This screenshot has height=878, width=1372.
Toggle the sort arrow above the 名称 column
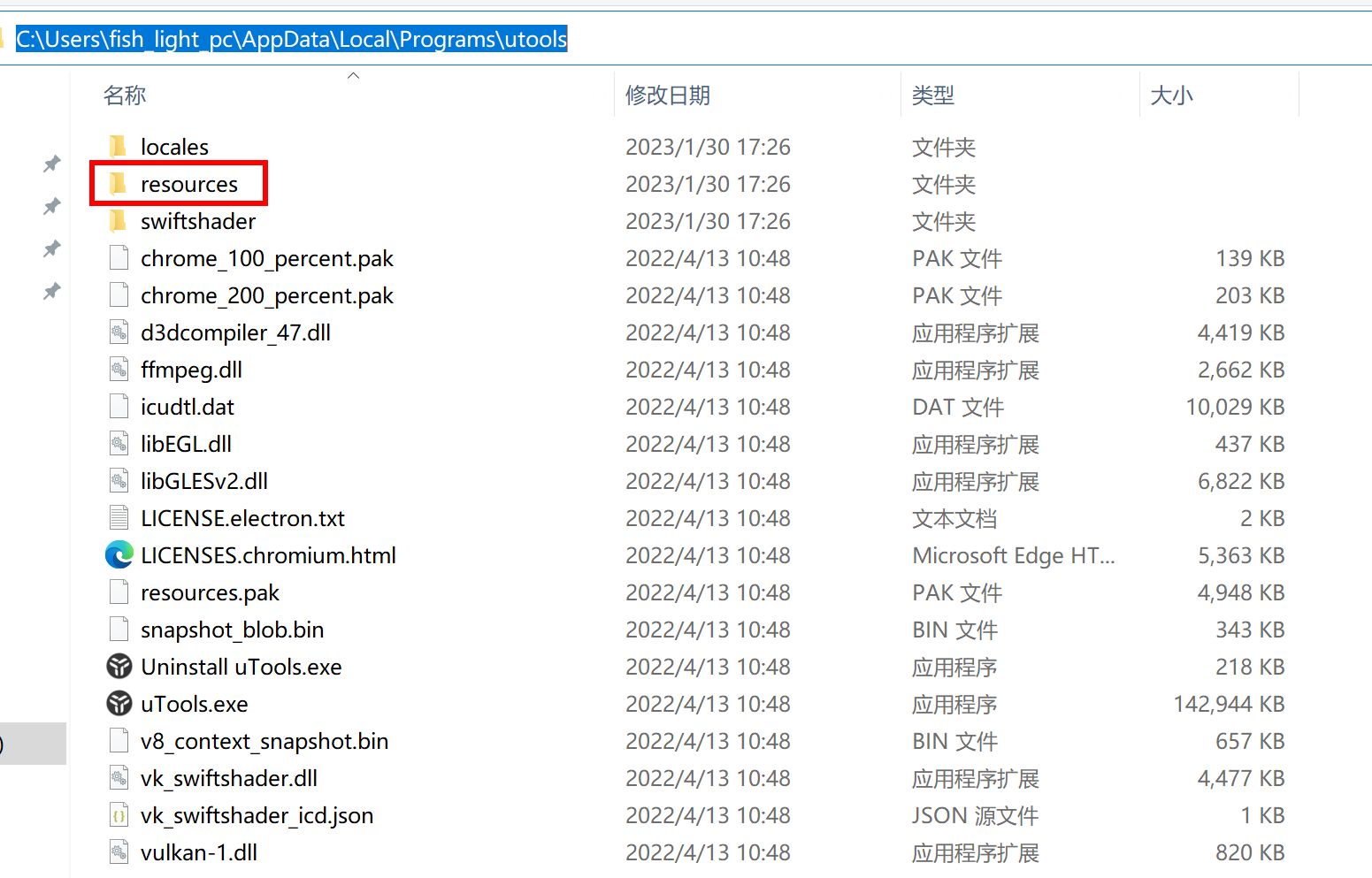pos(353,75)
